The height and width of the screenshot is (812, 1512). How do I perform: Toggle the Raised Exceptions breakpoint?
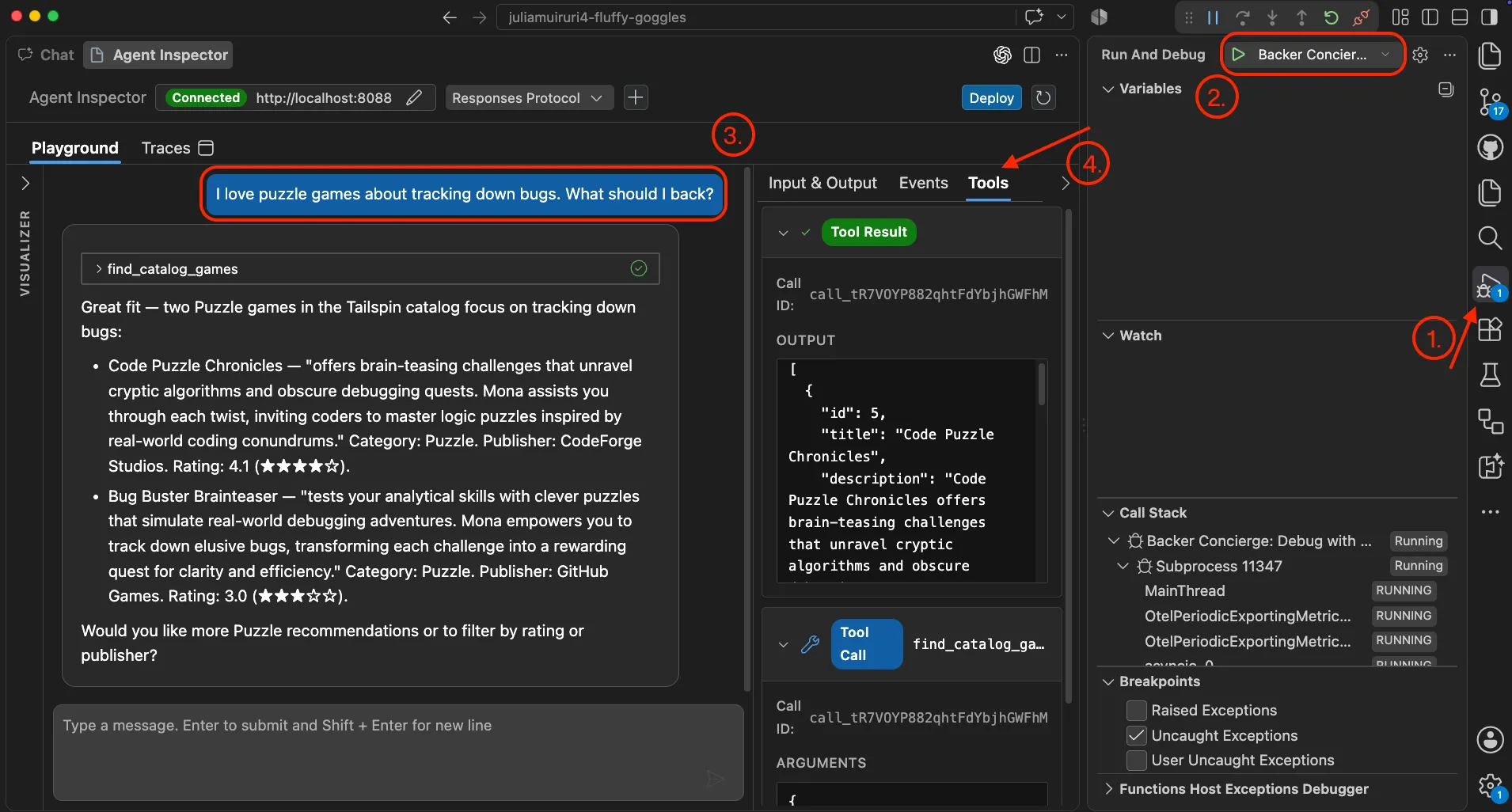pos(1137,710)
